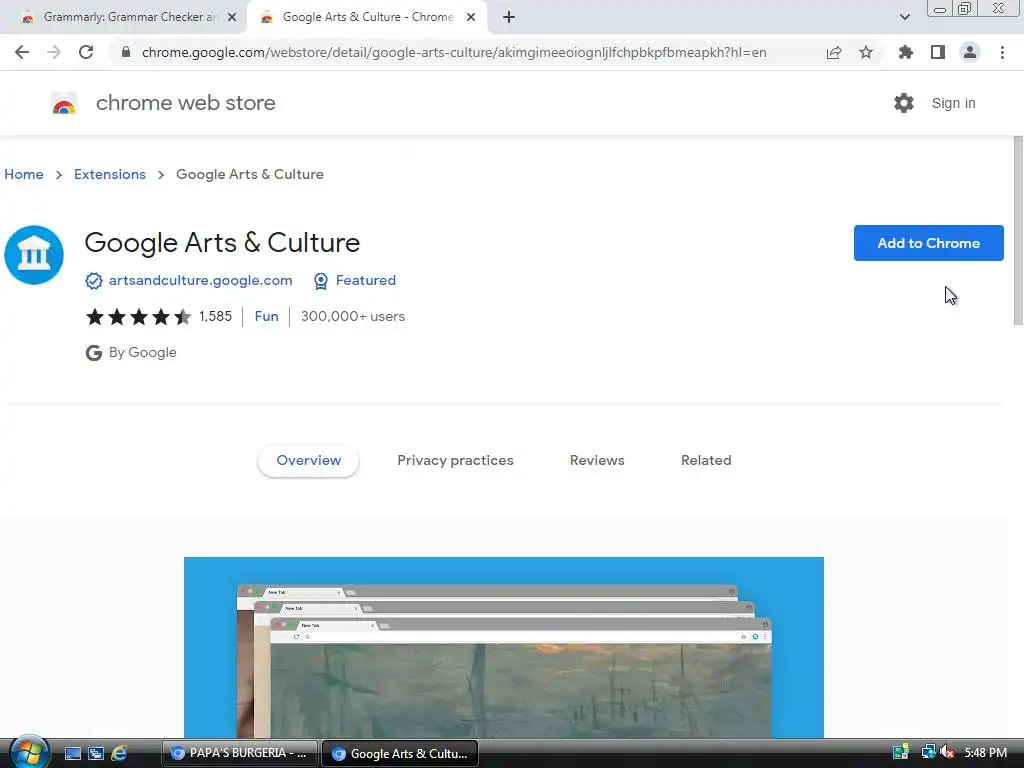Click the Google G logo
This screenshot has height=768, width=1024.
[x=93, y=353]
